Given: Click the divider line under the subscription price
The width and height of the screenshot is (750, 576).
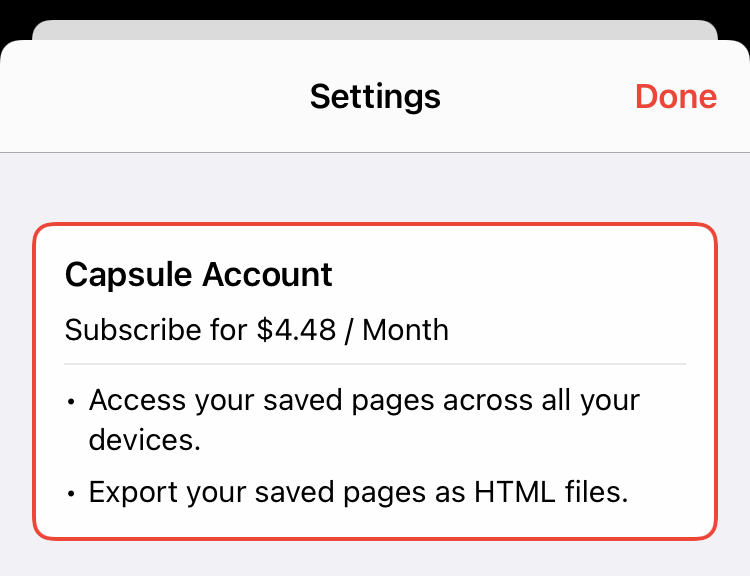Looking at the screenshot, I should pos(375,364).
